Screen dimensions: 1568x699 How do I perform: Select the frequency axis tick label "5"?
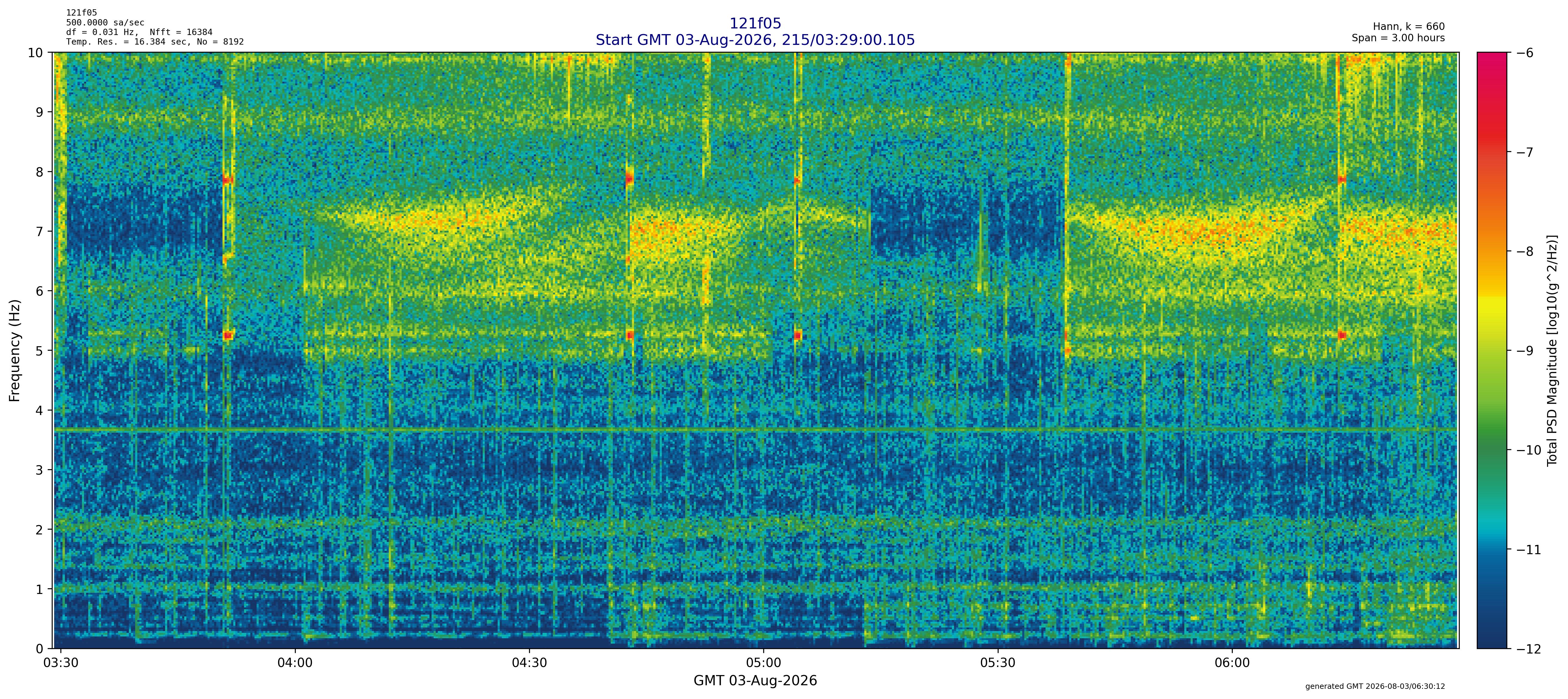pos(39,351)
